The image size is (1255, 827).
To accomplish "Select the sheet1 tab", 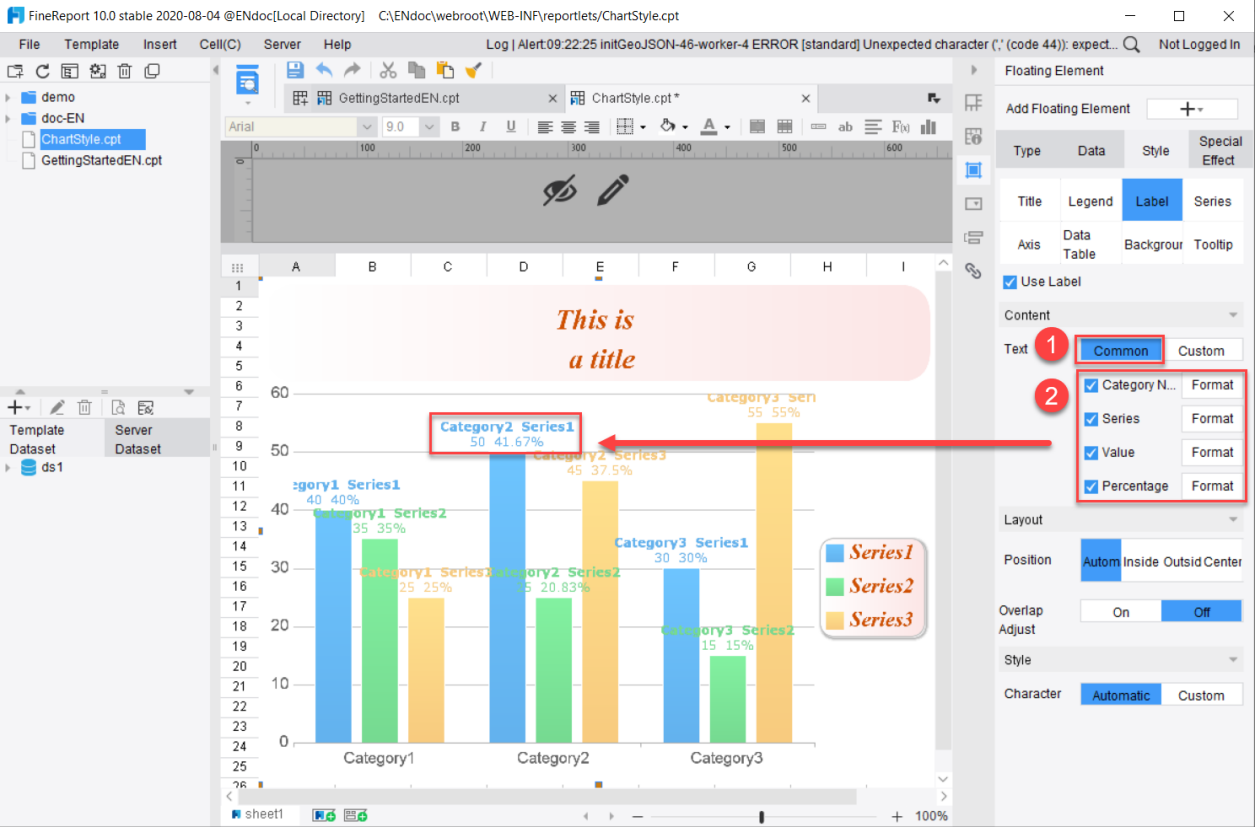I will pyautogui.click(x=258, y=815).
